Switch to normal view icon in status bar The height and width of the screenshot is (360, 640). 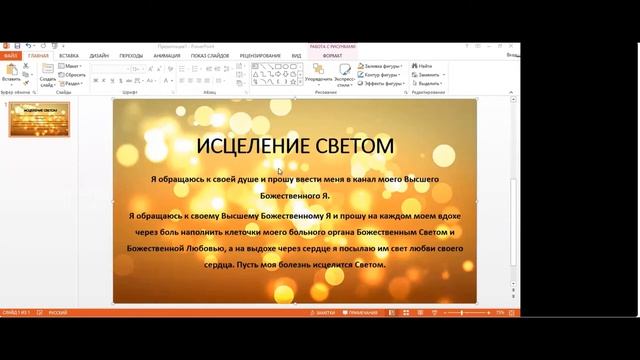click(391, 313)
